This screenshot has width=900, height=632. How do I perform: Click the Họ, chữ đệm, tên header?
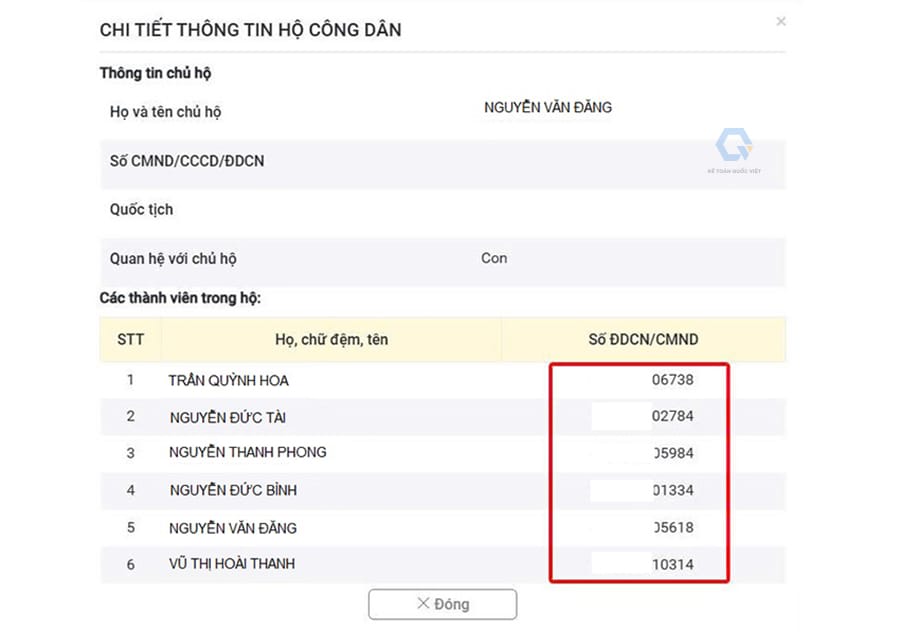[x=331, y=340]
